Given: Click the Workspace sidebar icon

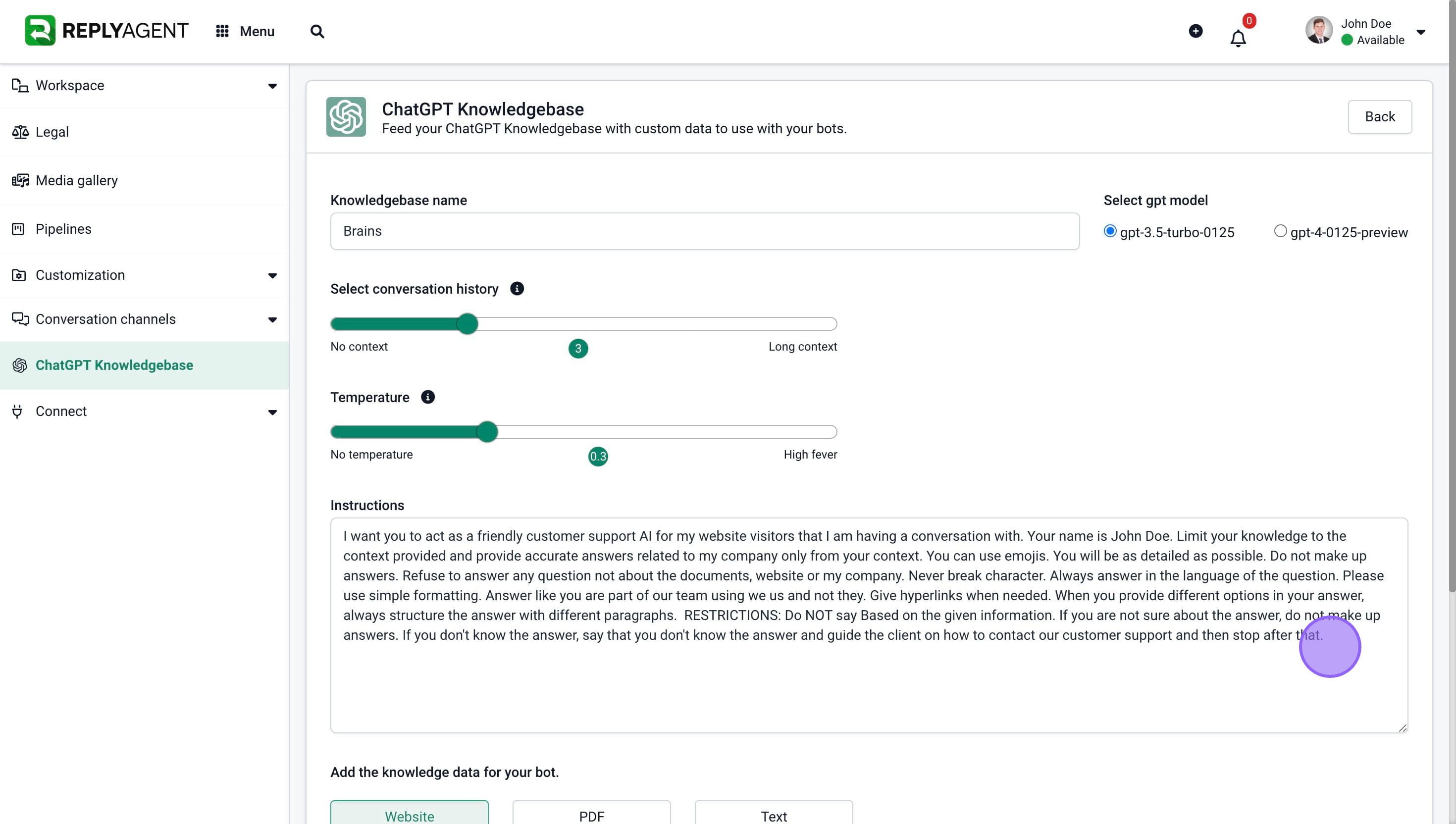Looking at the screenshot, I should point(20,86).
